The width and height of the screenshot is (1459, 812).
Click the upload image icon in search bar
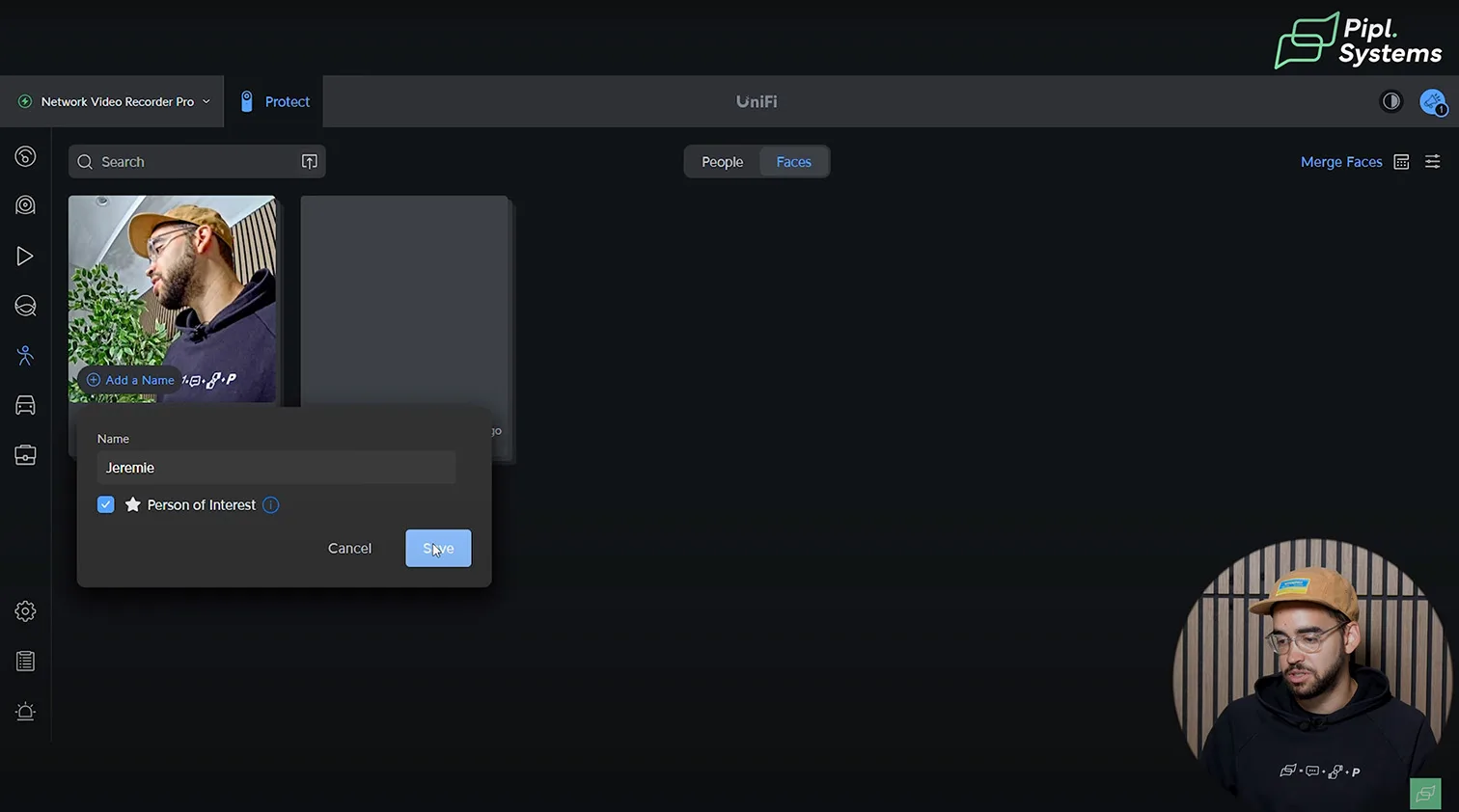coord(309,162)
